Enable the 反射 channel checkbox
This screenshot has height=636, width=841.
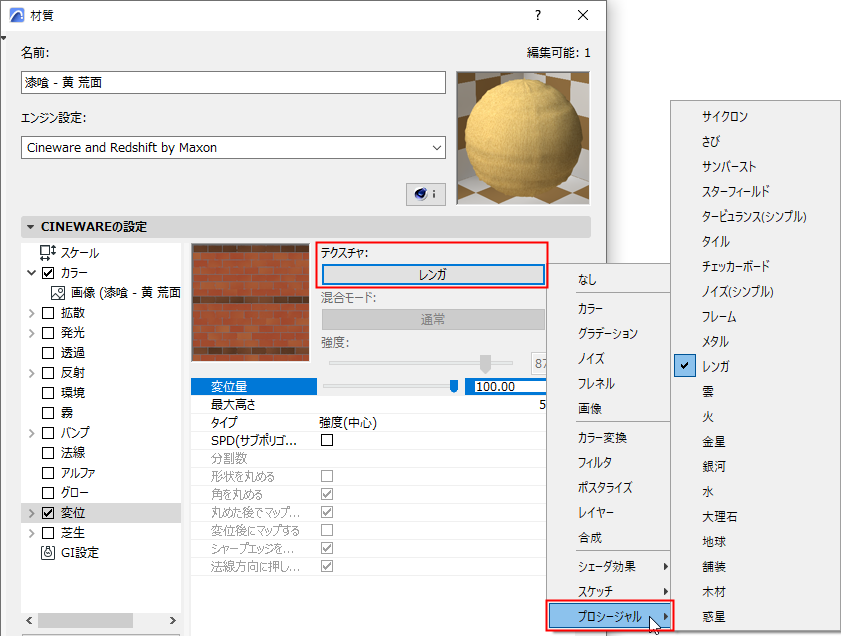(48, 373)
